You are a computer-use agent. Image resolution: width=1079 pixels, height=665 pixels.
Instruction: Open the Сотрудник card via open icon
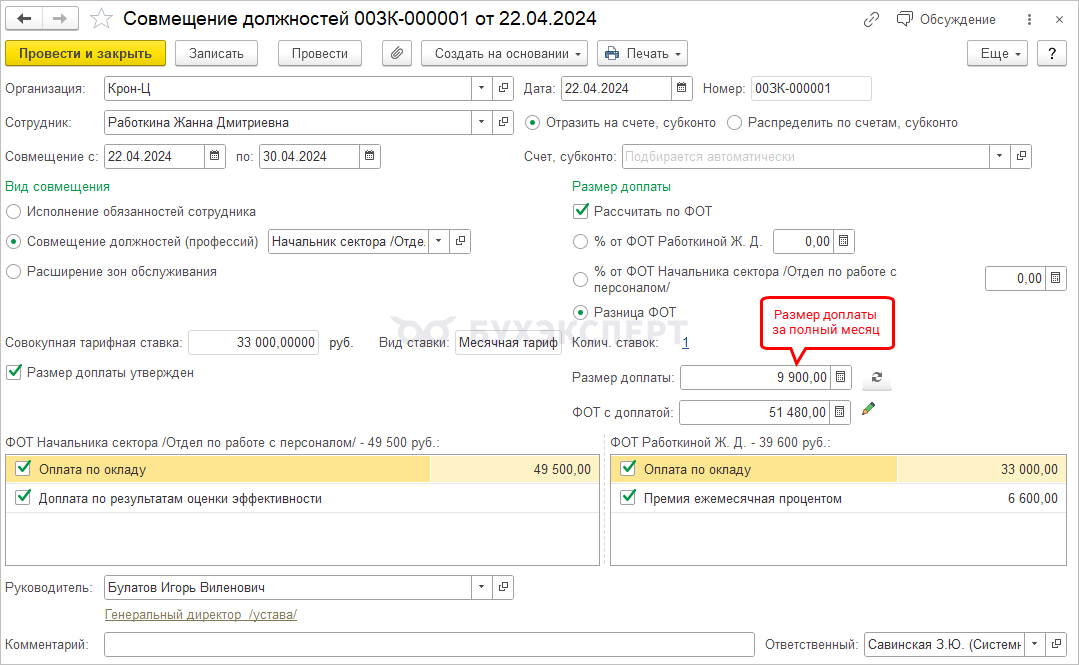tap(503, 122)
